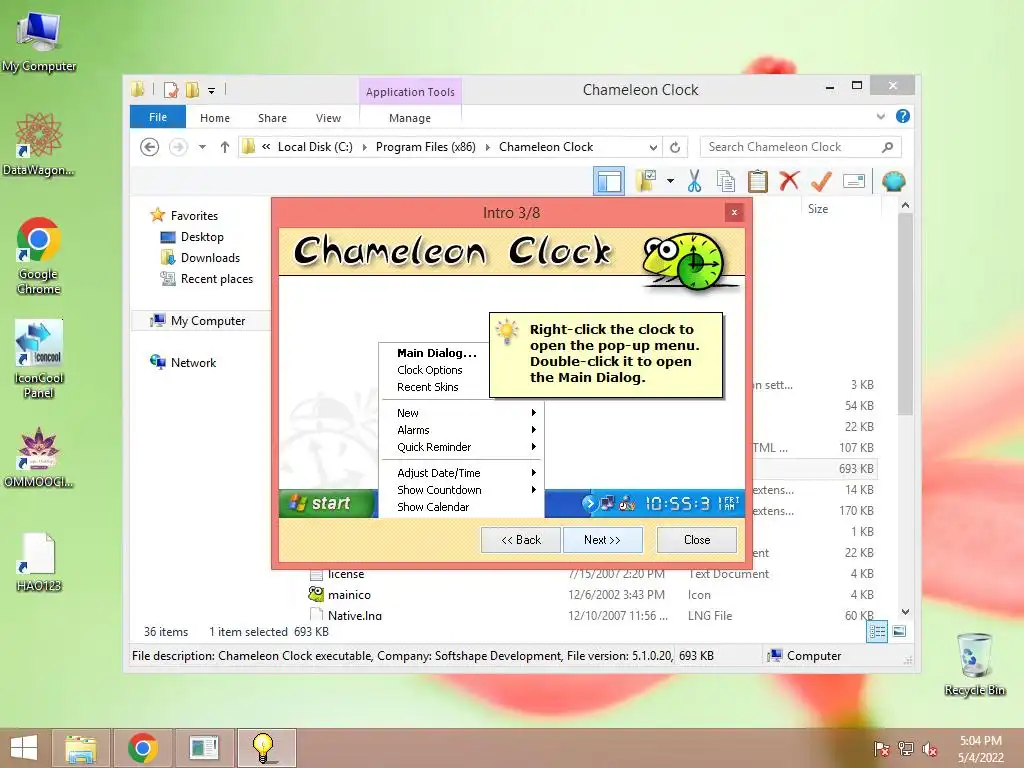This screenshot has width=1024, height=768.
Task: Click the Copy icon in toolbar
Action: (726, 181)
